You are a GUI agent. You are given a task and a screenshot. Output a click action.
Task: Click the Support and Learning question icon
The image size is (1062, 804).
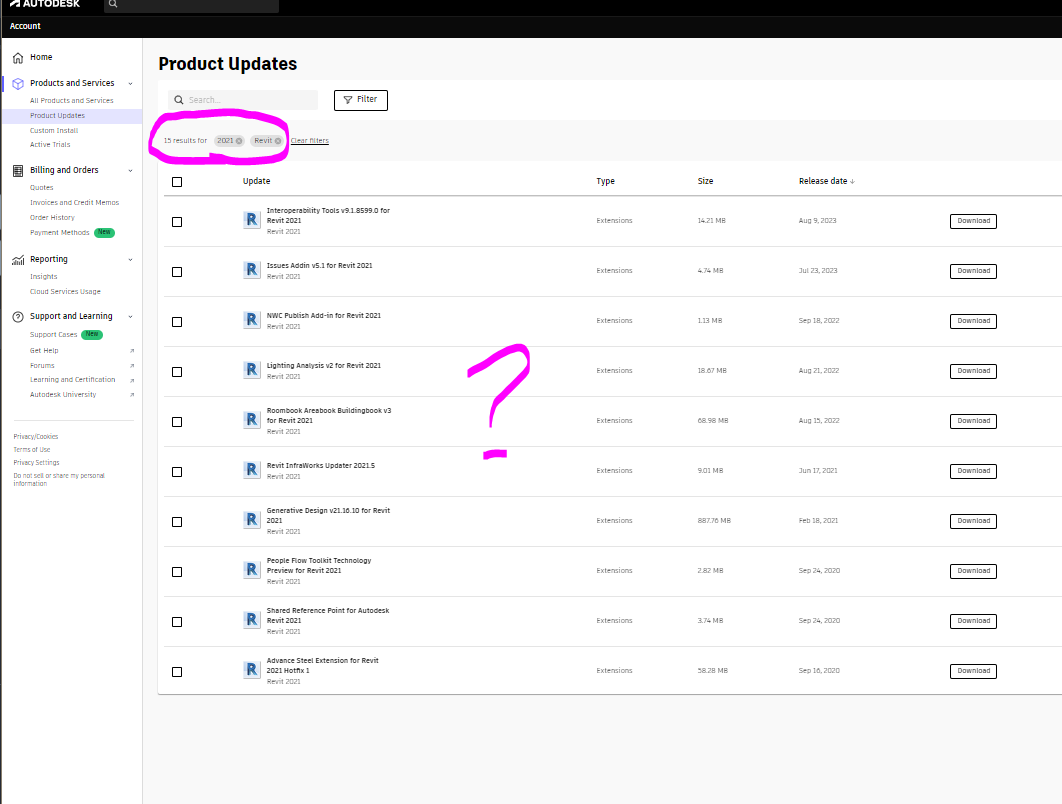tap(18, 316)
